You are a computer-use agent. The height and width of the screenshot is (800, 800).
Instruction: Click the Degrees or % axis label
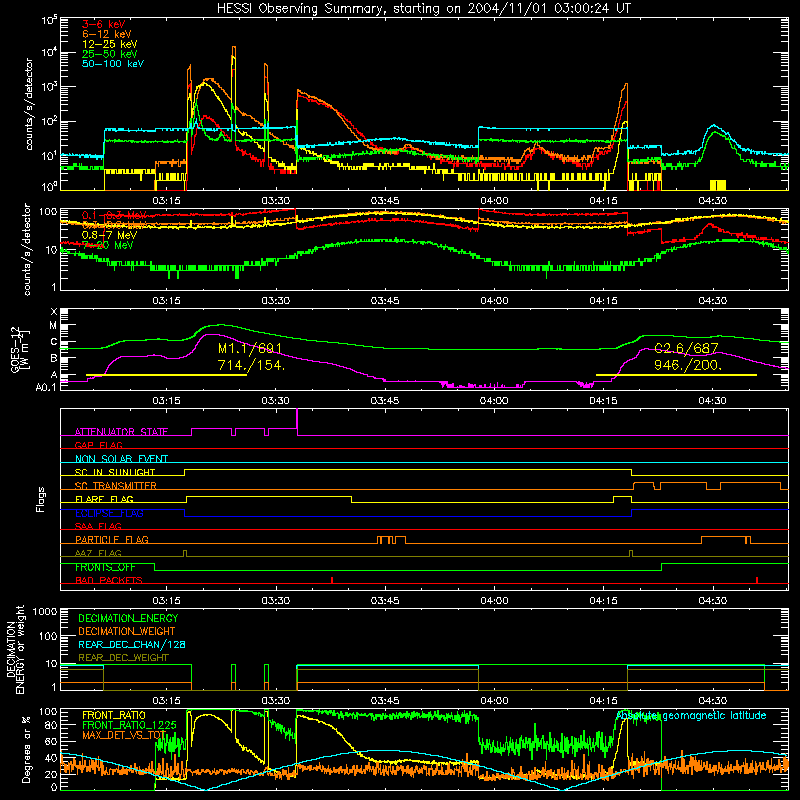[26, 749]
